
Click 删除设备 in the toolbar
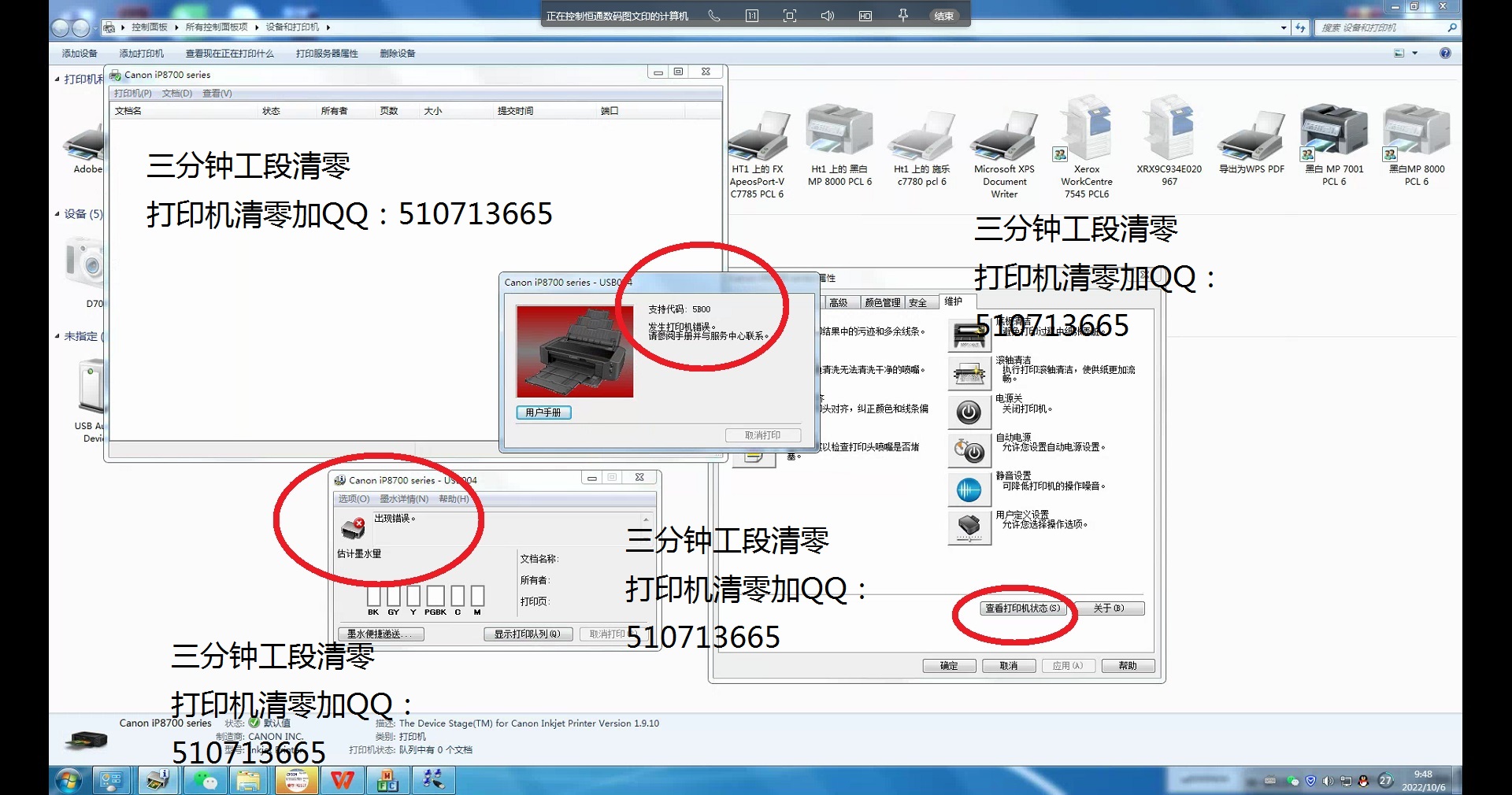point(398,54)
